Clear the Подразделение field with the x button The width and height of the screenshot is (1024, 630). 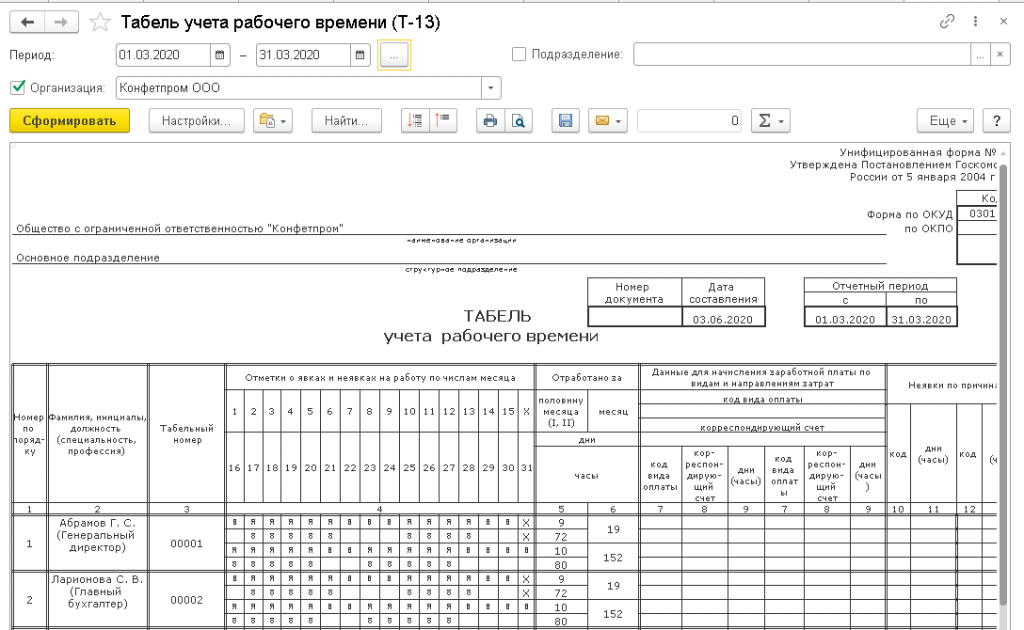click(1000, 55)
